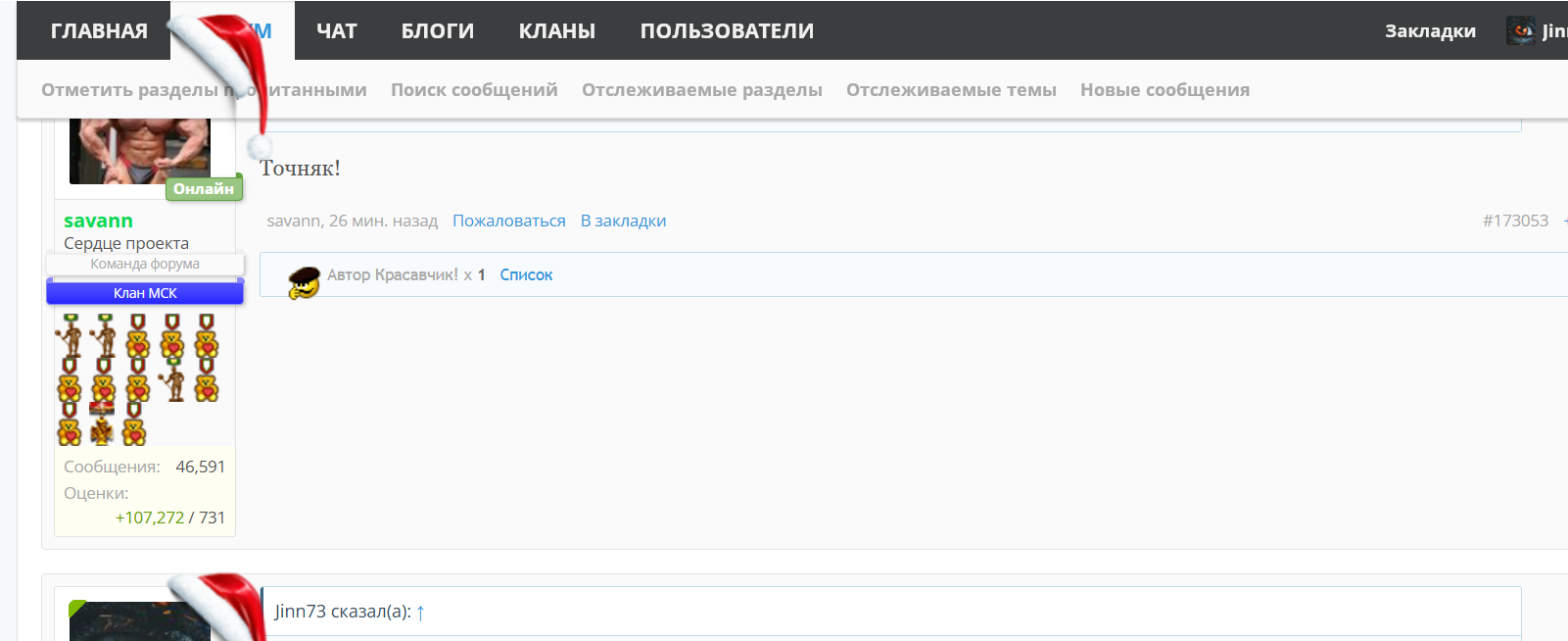The image size is (1568, 641).
Task: Click the "Jinn73 сказал(а):" quote header
Action: coord(343,612)
